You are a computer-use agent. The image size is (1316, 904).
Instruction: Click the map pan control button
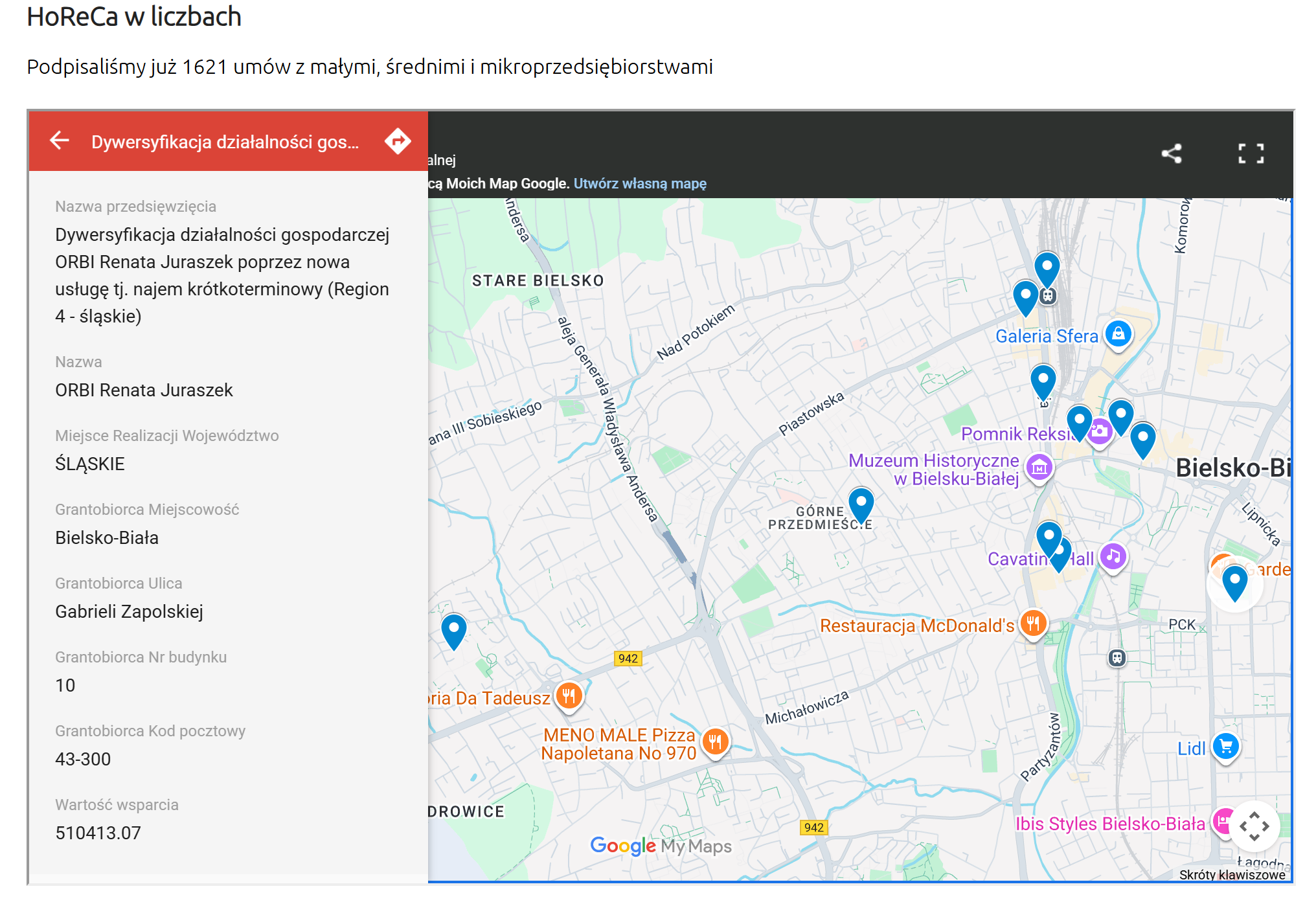(1254, 826)
